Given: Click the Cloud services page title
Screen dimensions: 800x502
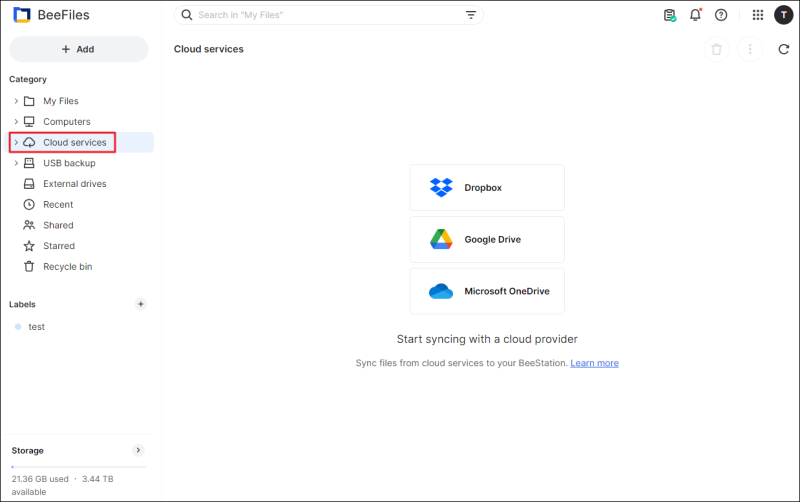Looking at the screenshot, I should pyautogui.click(x=209, y=49).
